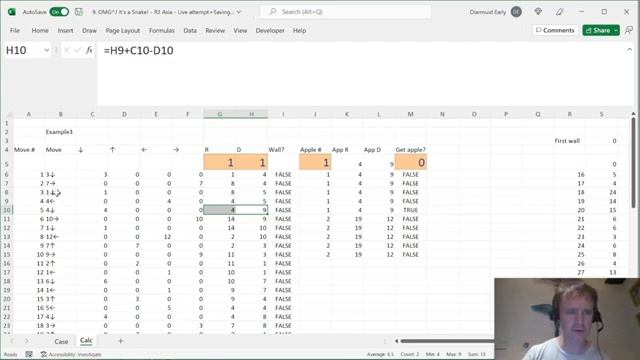Click the 'App D' header cell
640x360 pixels.
(378, 150)
